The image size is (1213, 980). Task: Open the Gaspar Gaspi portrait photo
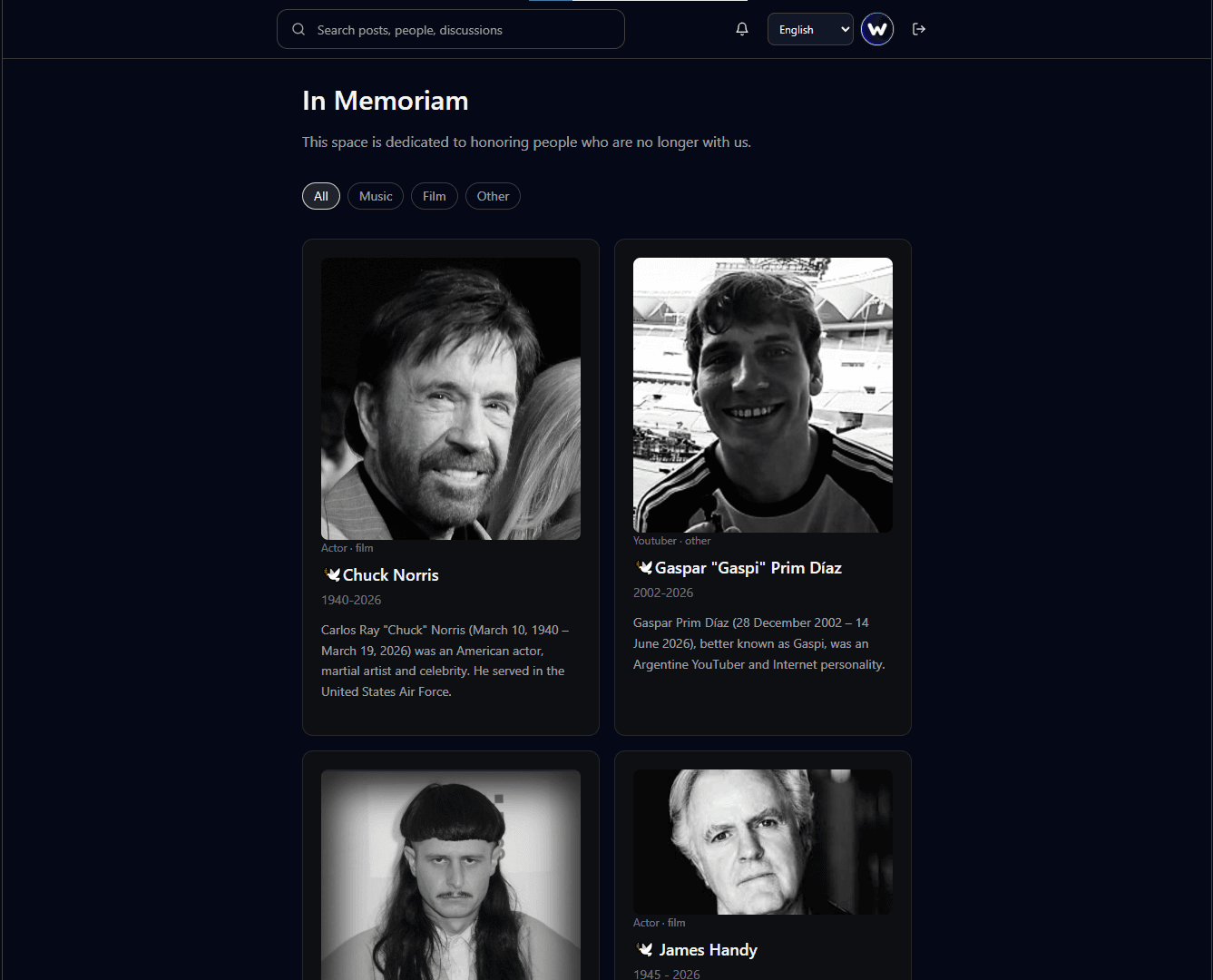pos(763,395)
